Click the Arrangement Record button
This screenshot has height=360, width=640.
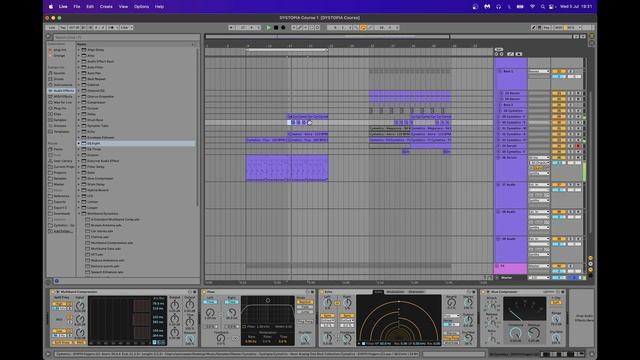tap(283, 28)
